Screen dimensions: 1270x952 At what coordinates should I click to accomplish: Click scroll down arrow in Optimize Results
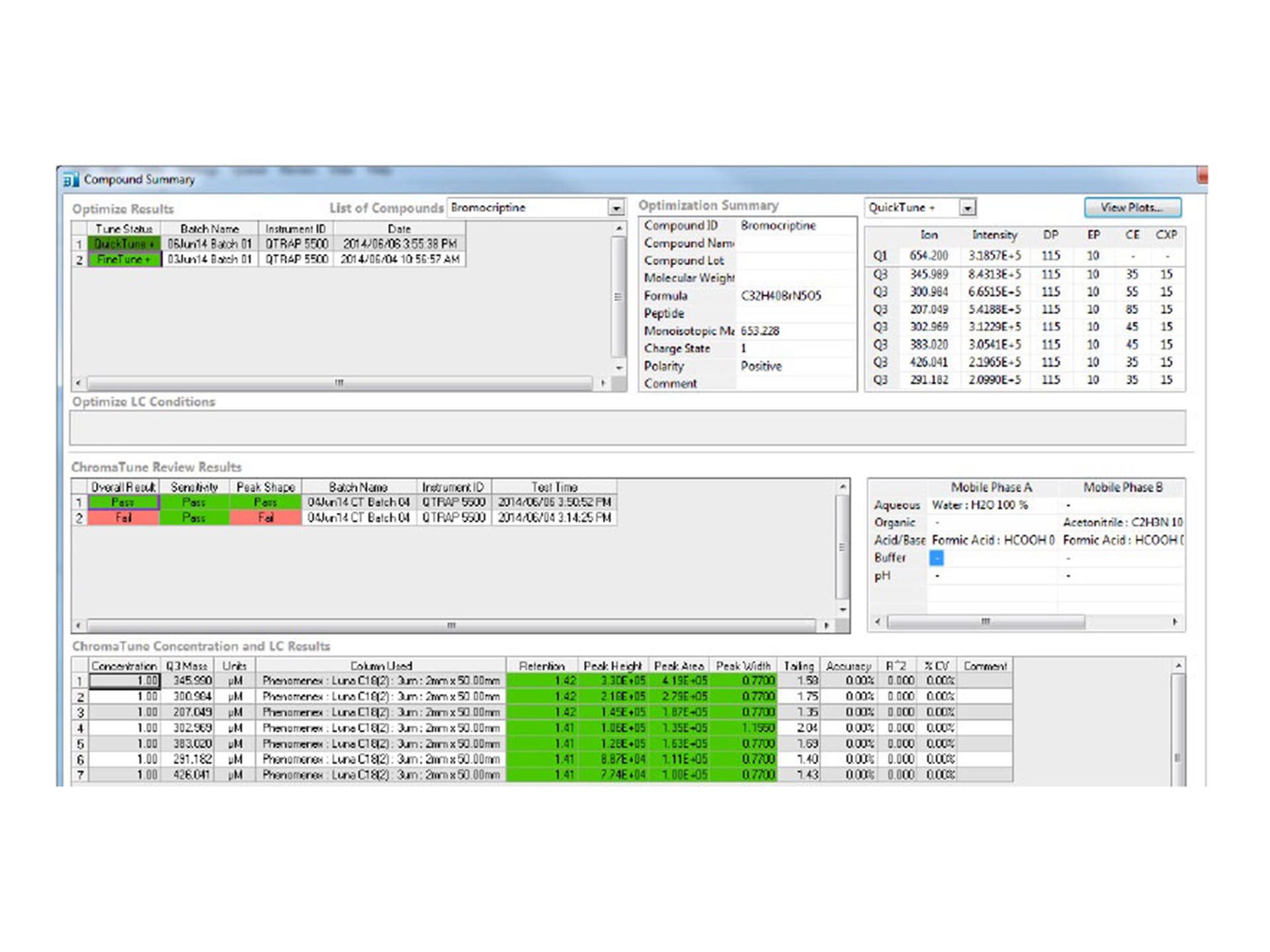click(x=619, y=368)
